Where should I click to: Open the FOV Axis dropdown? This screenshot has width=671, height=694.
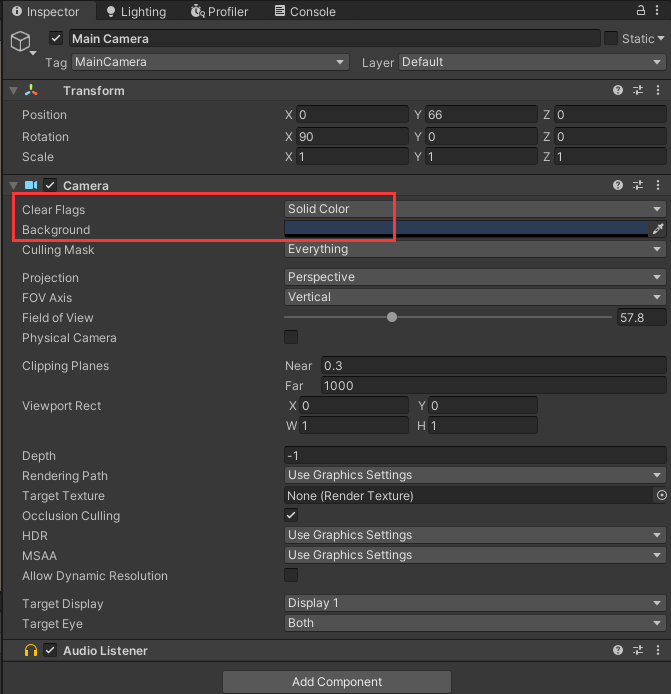475,297
